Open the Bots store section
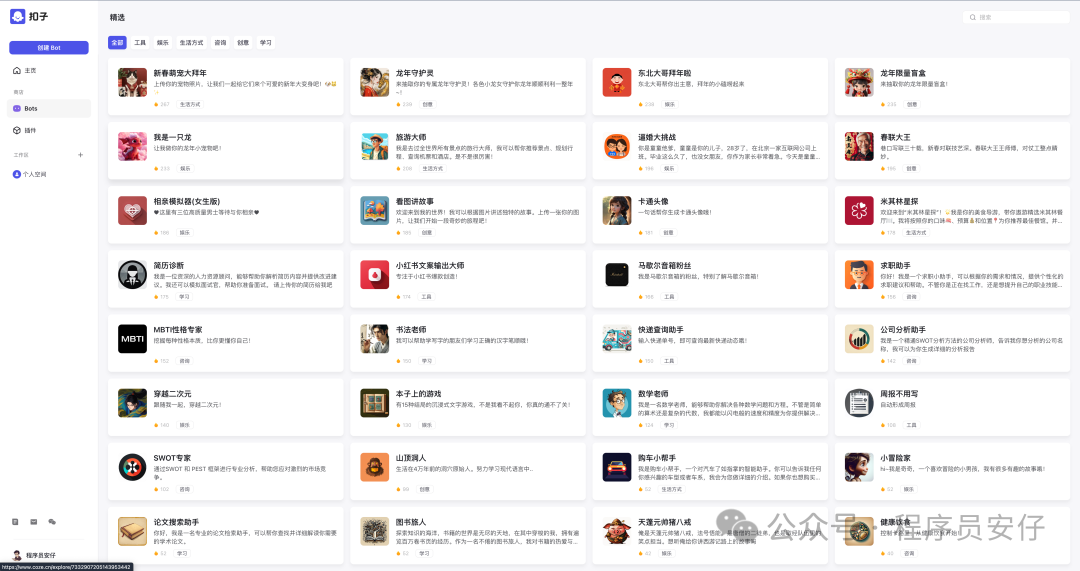 [x=49, y=108]
